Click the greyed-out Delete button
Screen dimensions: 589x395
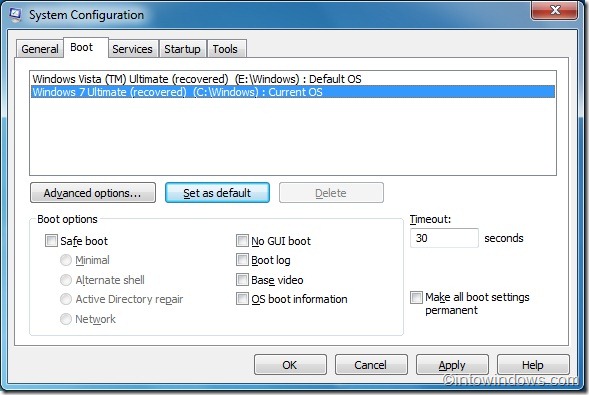331,193
